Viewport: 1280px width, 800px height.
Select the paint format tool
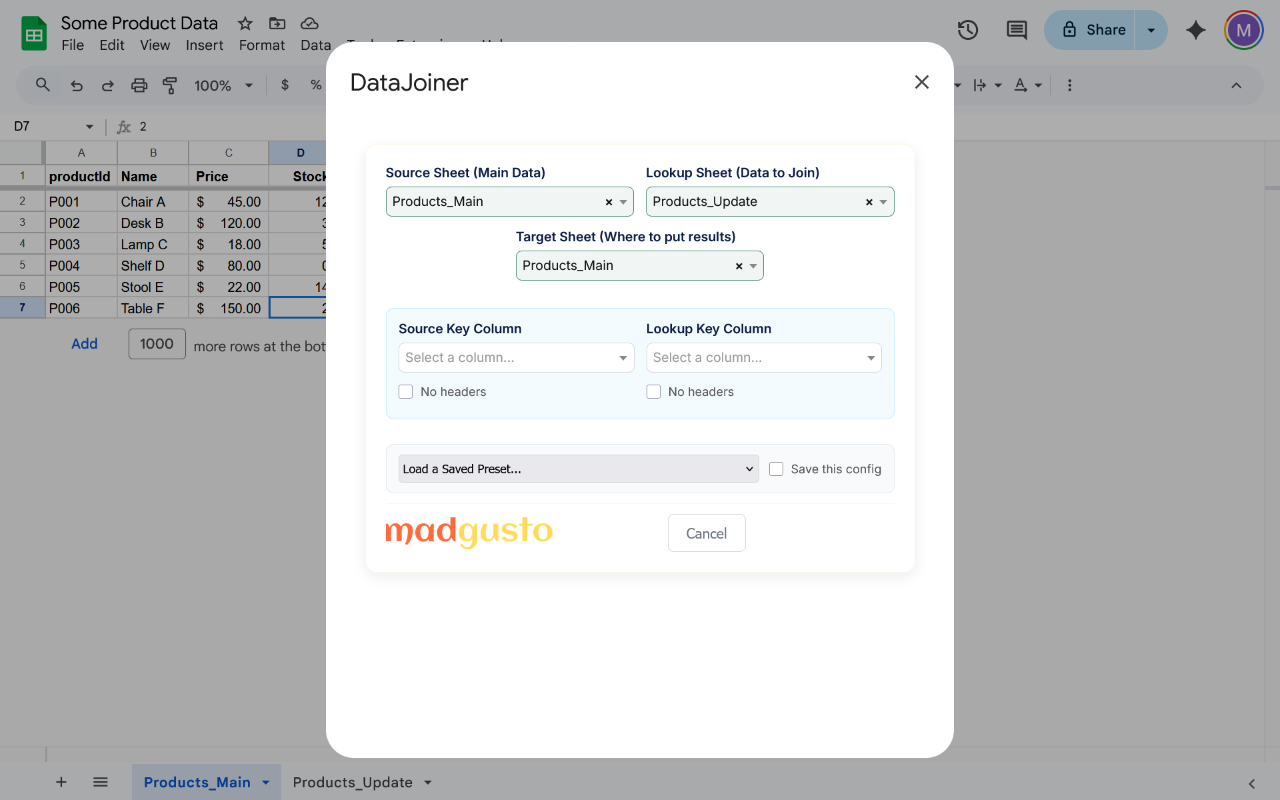[170, 85]
